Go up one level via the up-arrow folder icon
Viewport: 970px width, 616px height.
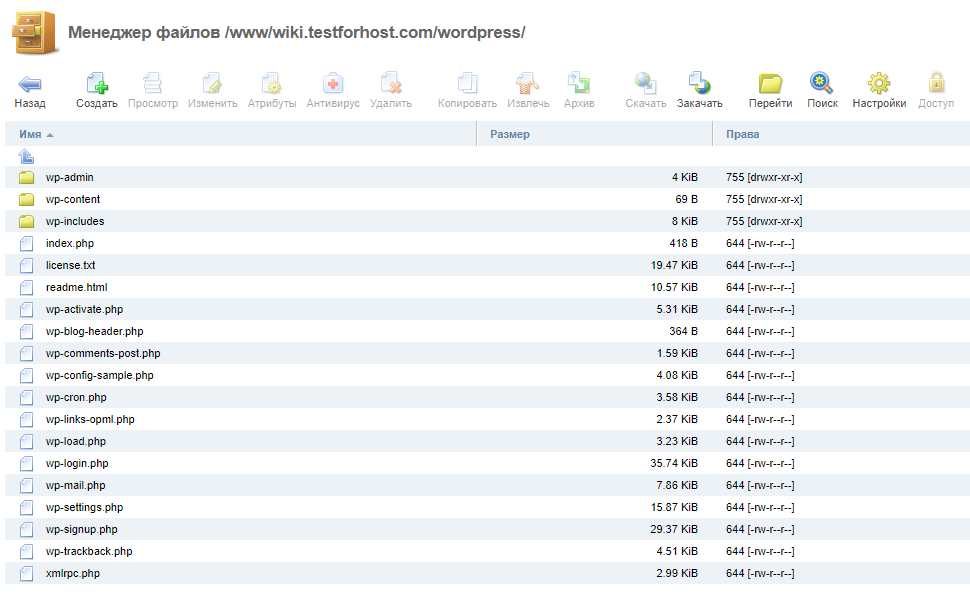click(x=26, y=156)
